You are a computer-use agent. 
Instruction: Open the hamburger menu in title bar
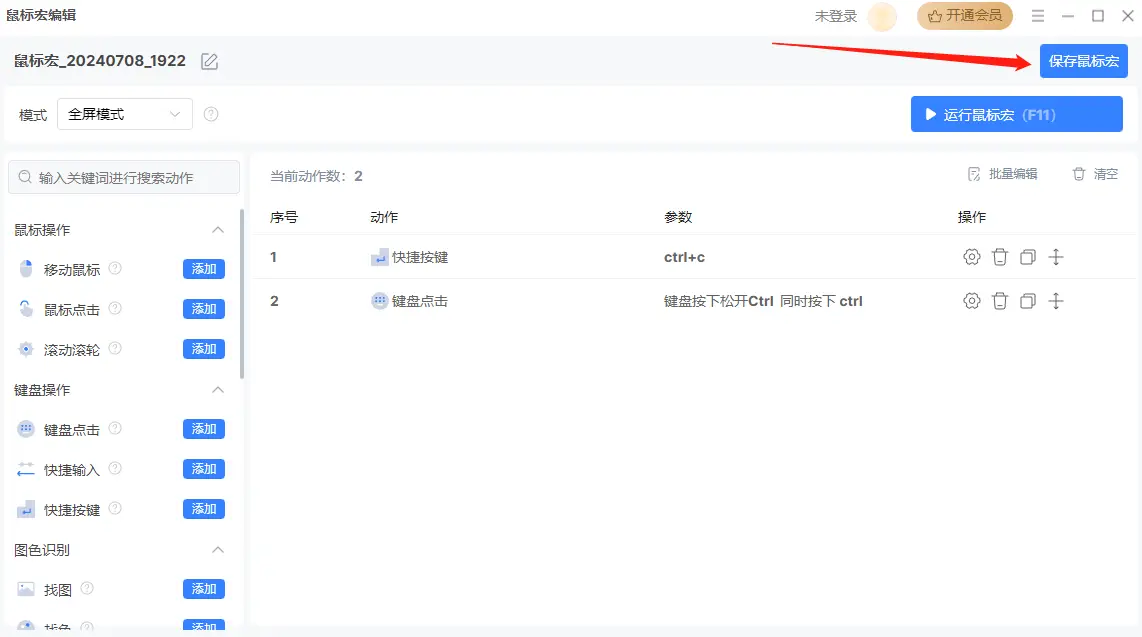[x=1038, y=16]
